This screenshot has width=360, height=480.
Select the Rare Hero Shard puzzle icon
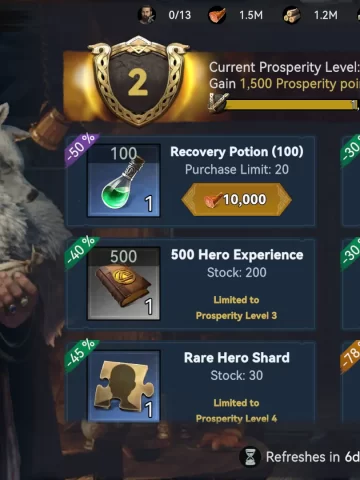tap(124, 386)
